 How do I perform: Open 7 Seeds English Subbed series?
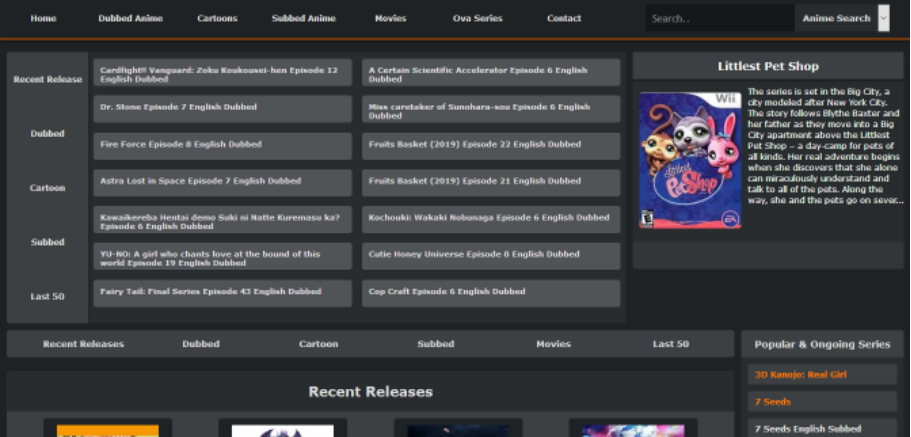[x=822, y=428]
